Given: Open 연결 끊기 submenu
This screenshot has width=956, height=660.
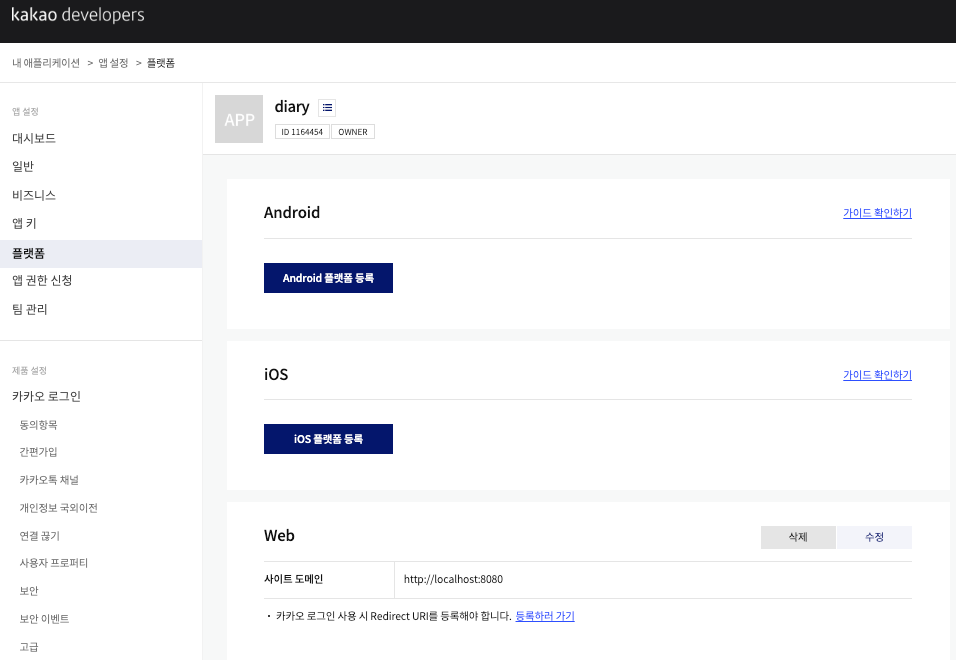Looking at the screenshot, I should 40,536.
